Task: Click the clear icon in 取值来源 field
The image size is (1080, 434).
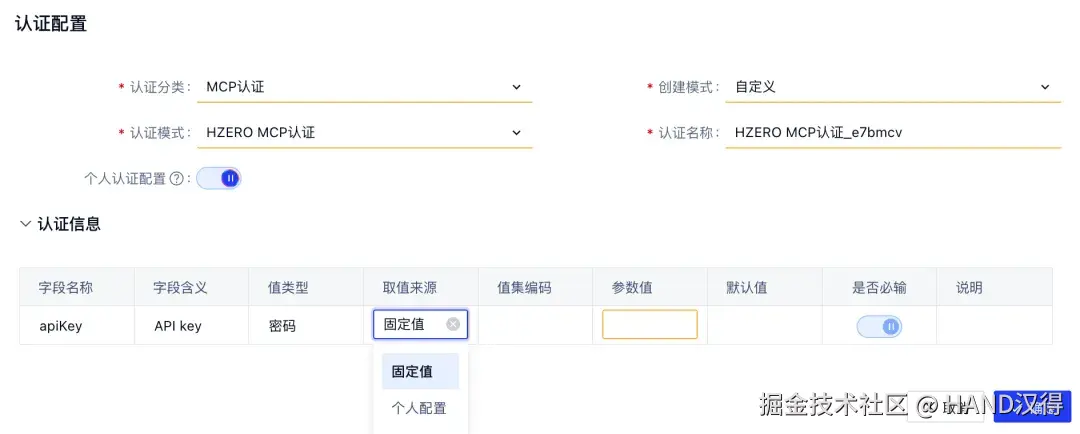Action: click(453, 324)
